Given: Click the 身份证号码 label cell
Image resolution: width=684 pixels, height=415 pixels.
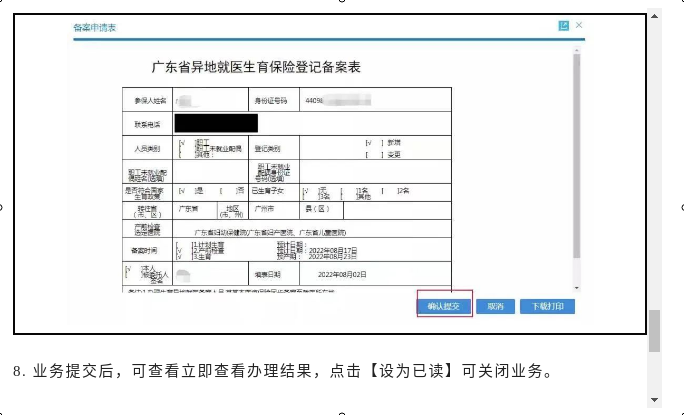Looking at the screenshot, I should [274, 99].
